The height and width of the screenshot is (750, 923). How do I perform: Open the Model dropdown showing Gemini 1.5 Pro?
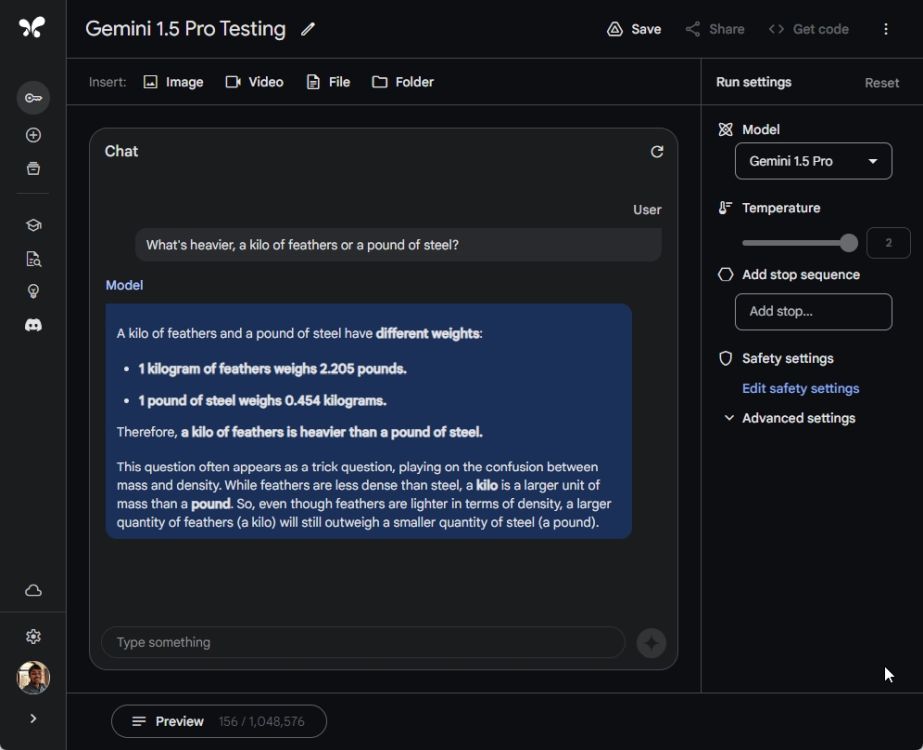coord(813,161)
